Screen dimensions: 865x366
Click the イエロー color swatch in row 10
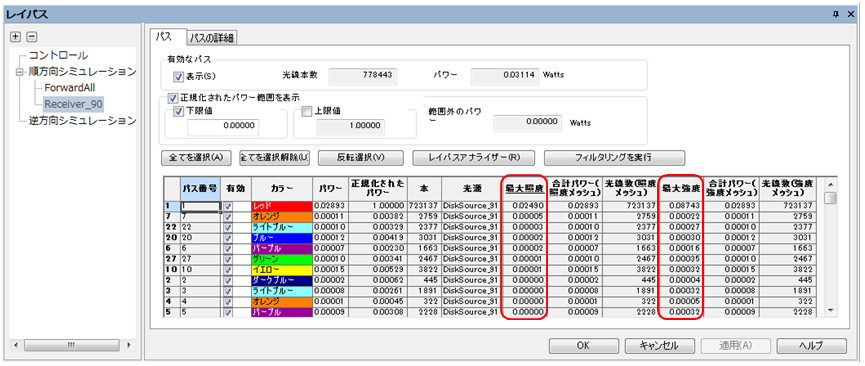click(281, 269)
